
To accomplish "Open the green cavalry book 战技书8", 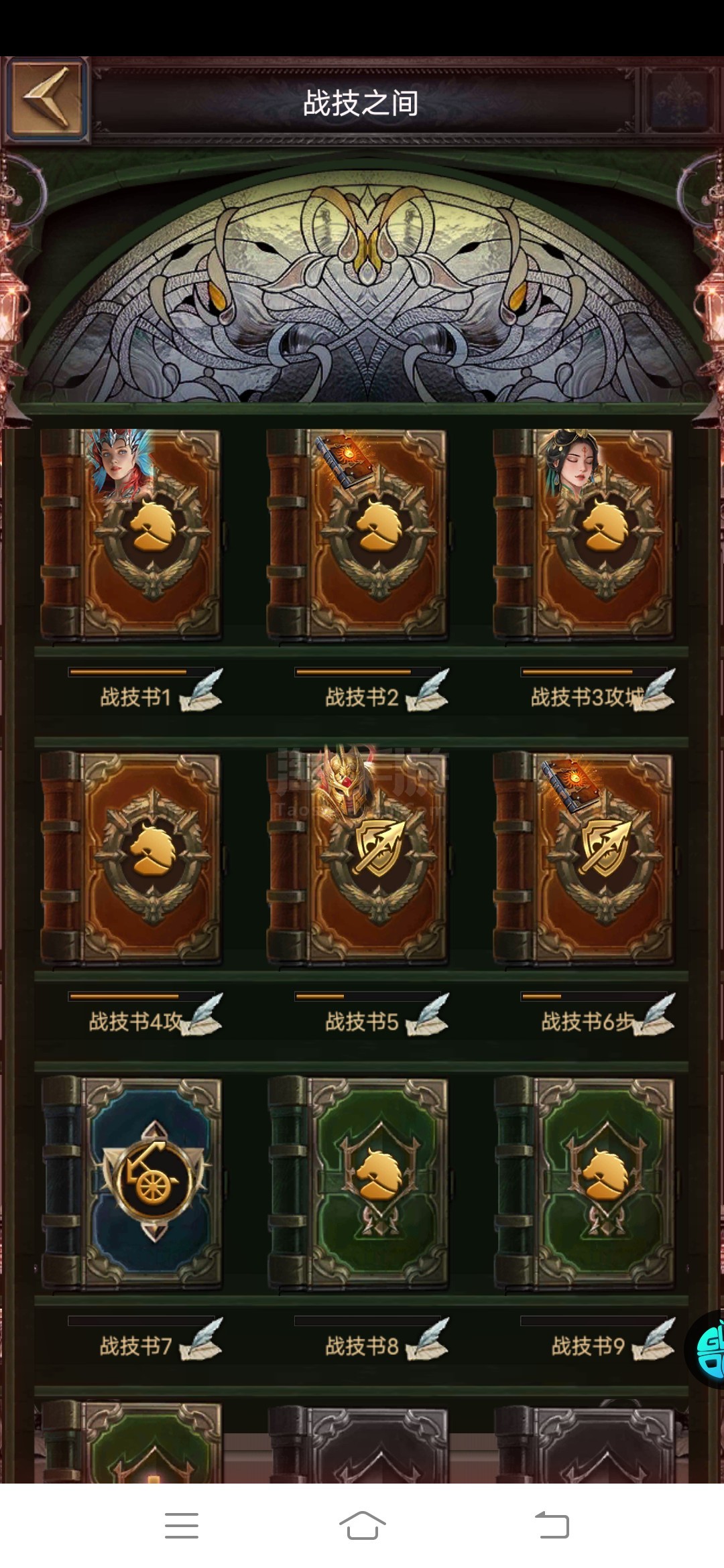I will coord(357,1183).
